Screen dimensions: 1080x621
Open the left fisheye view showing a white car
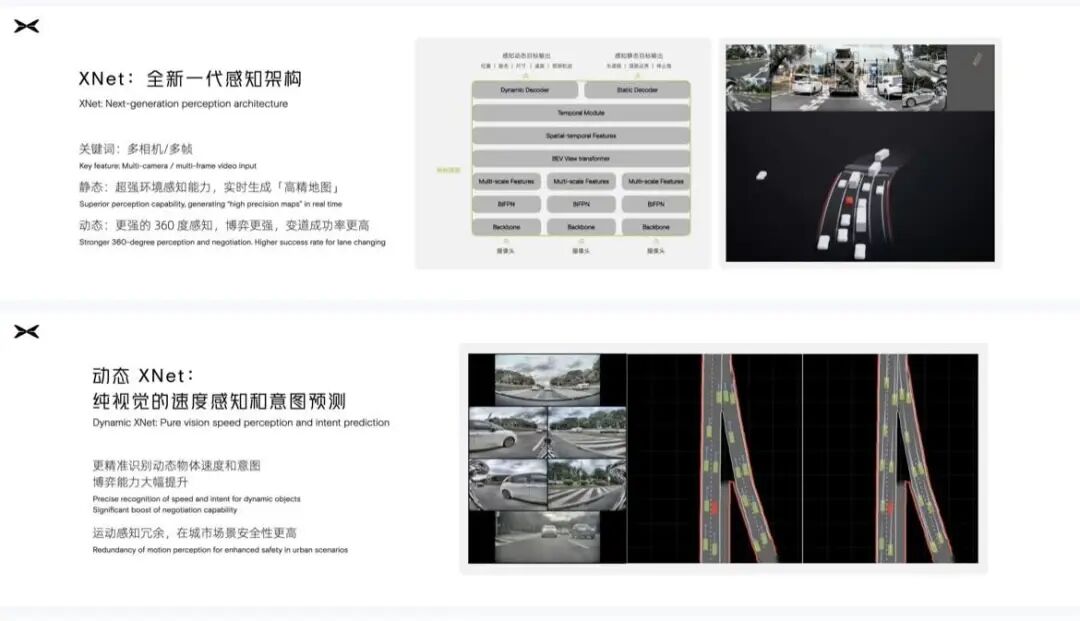point(508,485)
